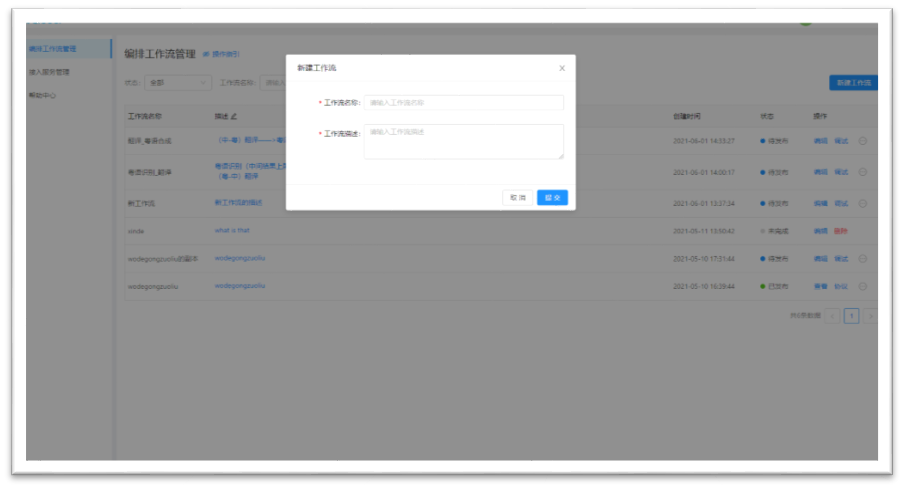This screenshot has width=904, height=489.
Task: Go to previous page arrow in pagination
Action: pyautogui.click(x=832, y=315)
